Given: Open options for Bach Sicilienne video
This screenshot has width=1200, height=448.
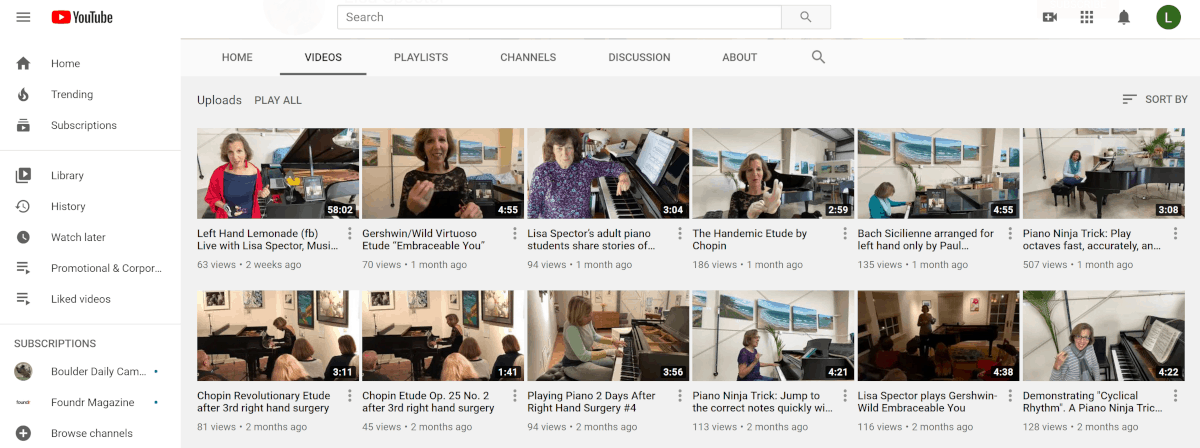Looking at the screenshot, I should click(x=1010, y=234).
